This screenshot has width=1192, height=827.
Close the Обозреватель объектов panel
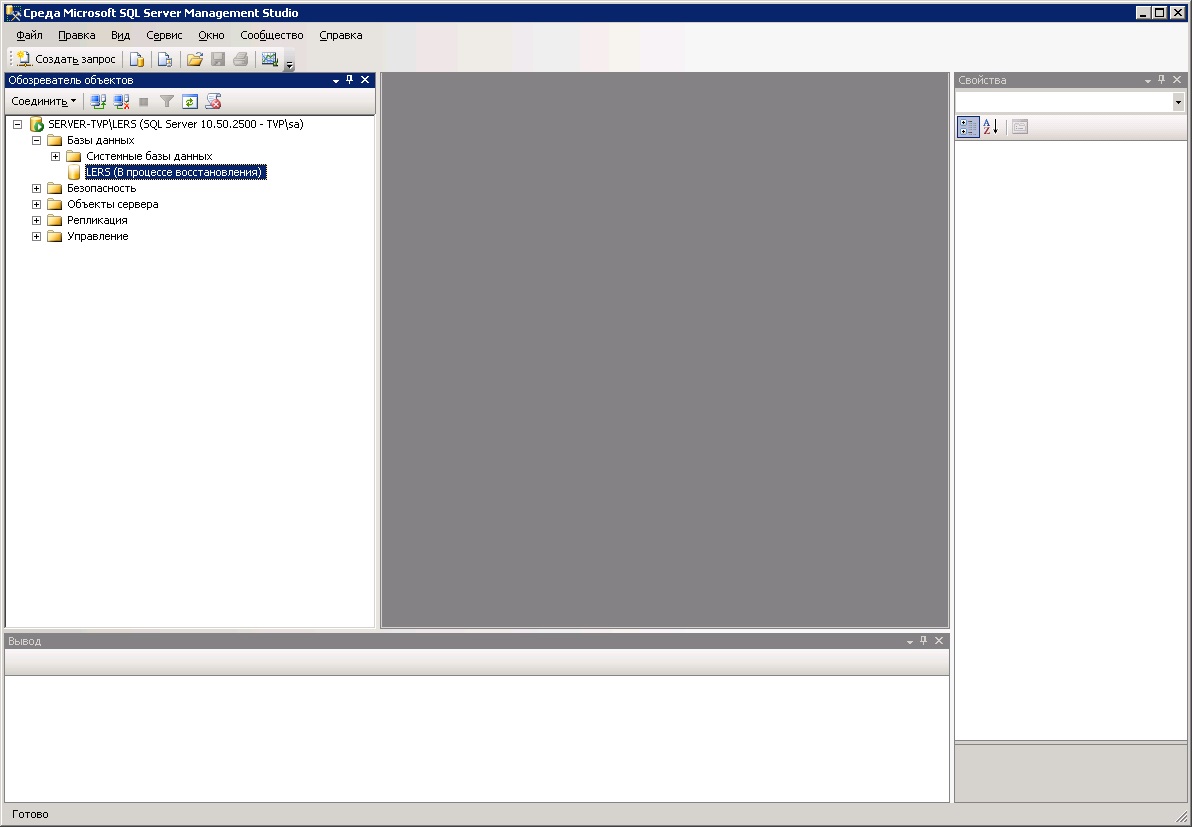365,80
